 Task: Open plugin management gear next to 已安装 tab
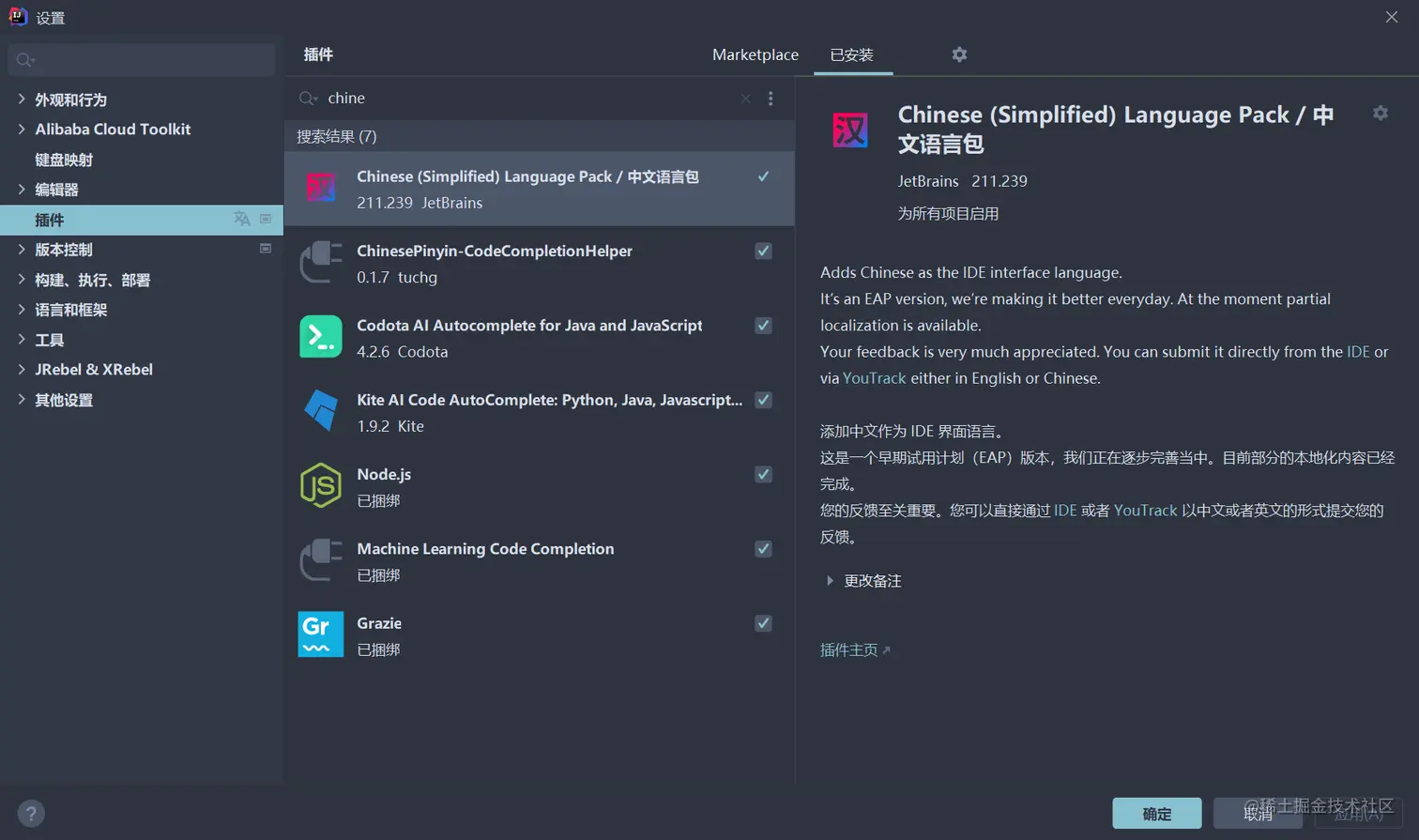tap(959, 54)
